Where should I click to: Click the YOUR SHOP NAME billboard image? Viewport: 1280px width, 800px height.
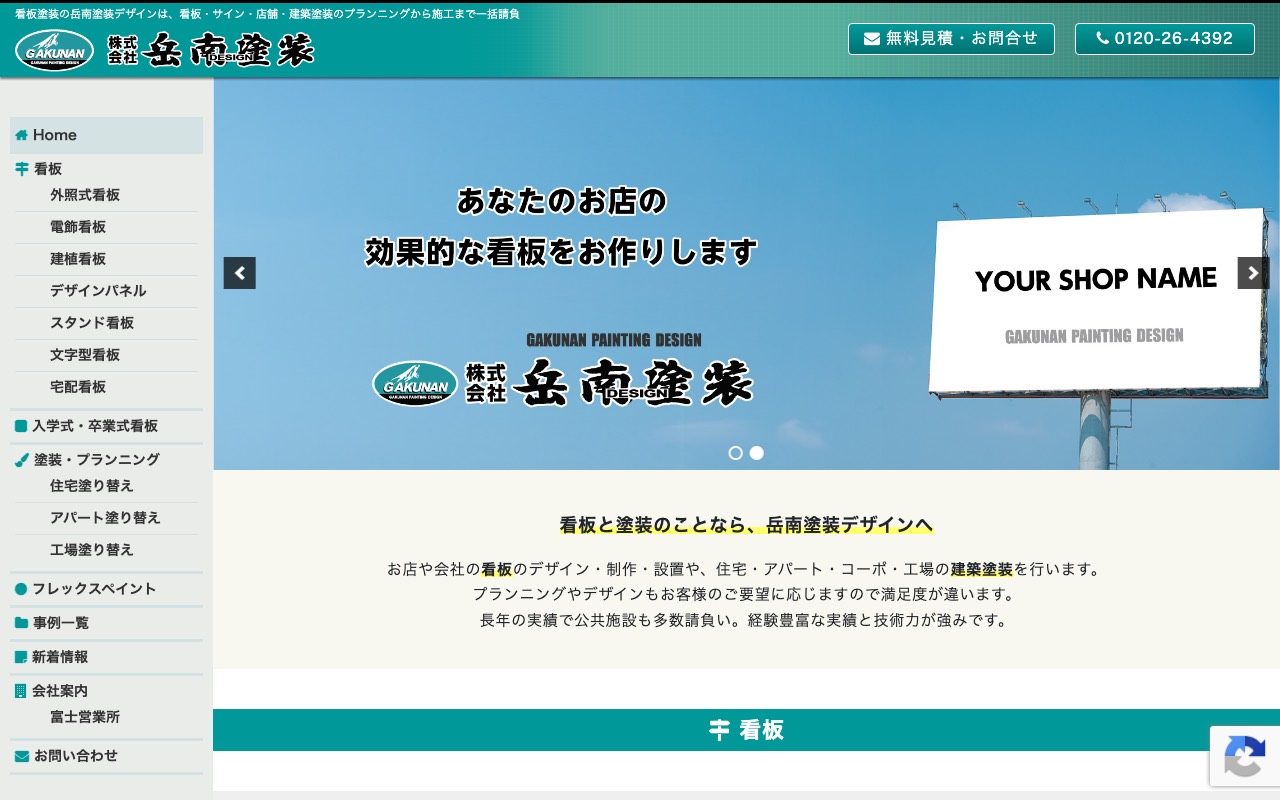(x=1099, y=300)
